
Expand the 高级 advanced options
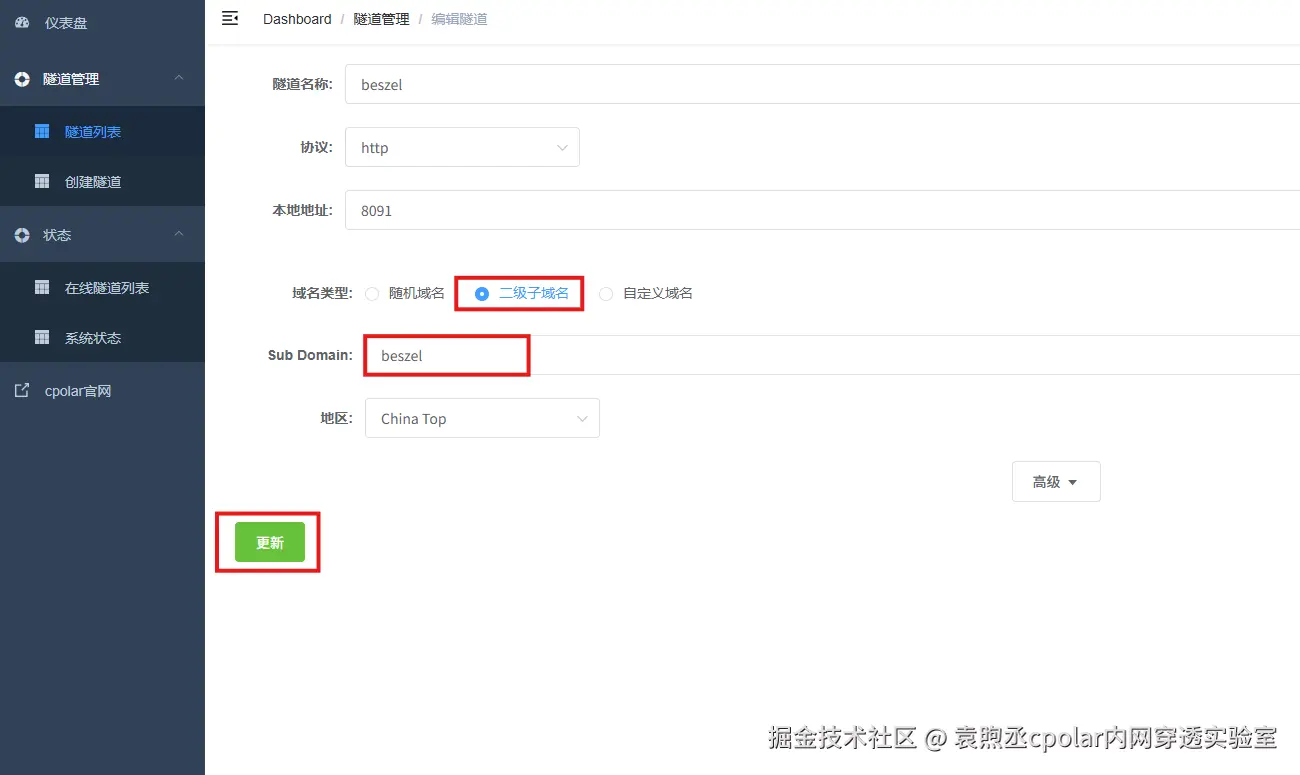tap(1056, 481)
